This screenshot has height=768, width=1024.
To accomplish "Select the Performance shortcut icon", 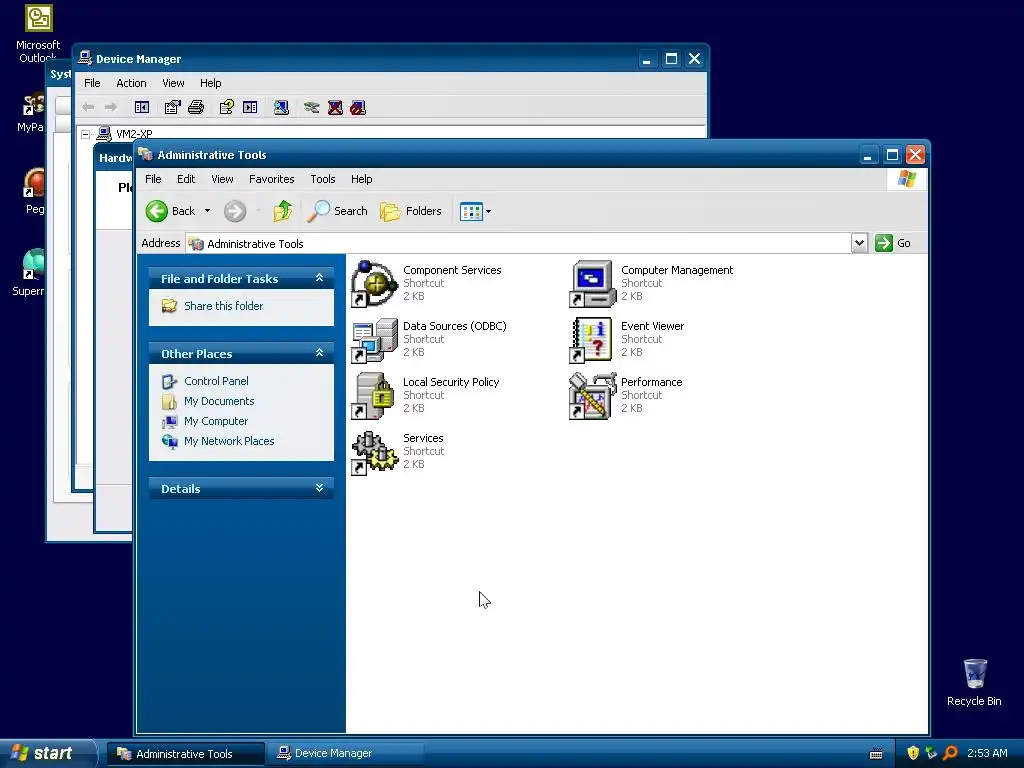I will (592, 396).
